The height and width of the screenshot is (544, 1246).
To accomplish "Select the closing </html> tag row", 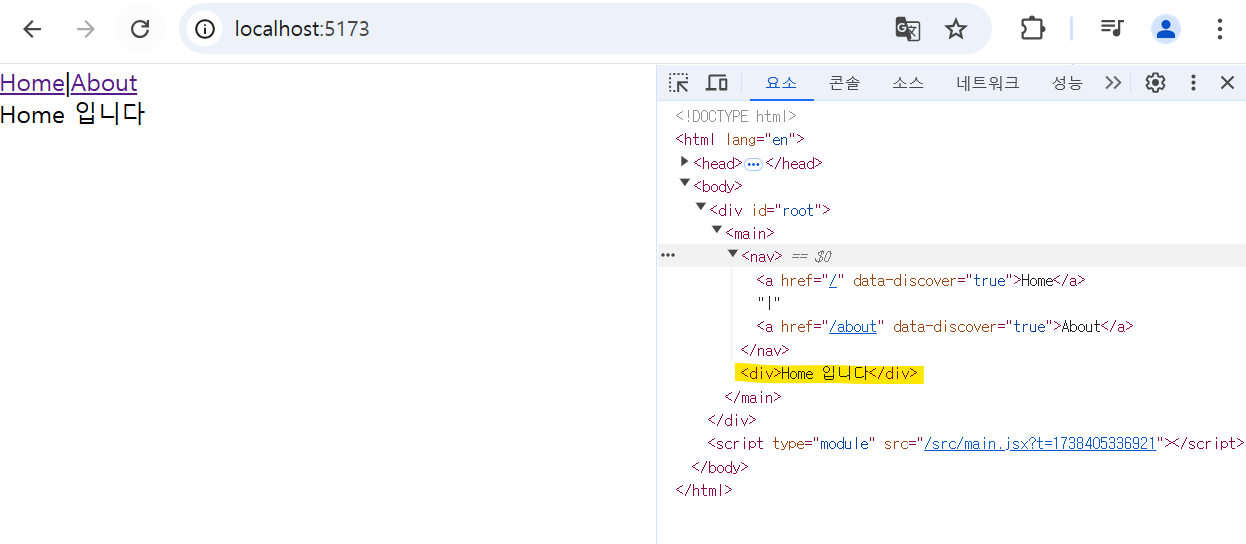I will [704, 490].
